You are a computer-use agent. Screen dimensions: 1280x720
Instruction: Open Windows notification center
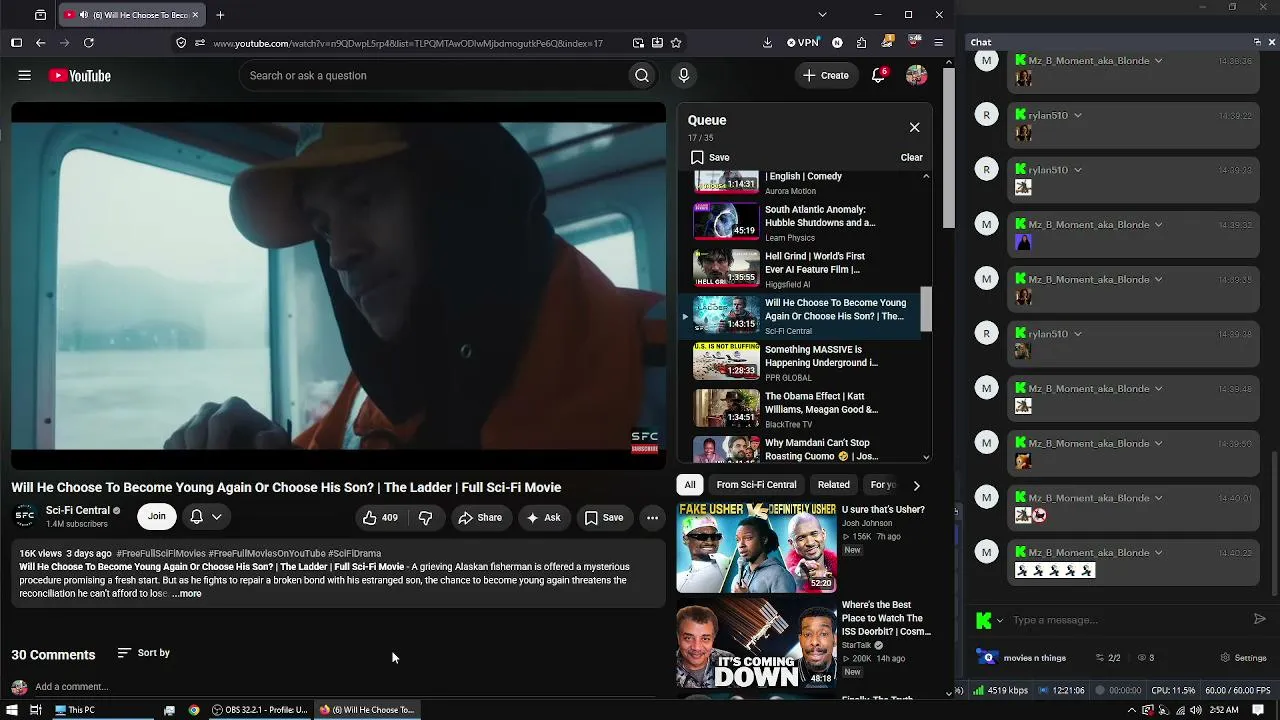pos(1257,710)
